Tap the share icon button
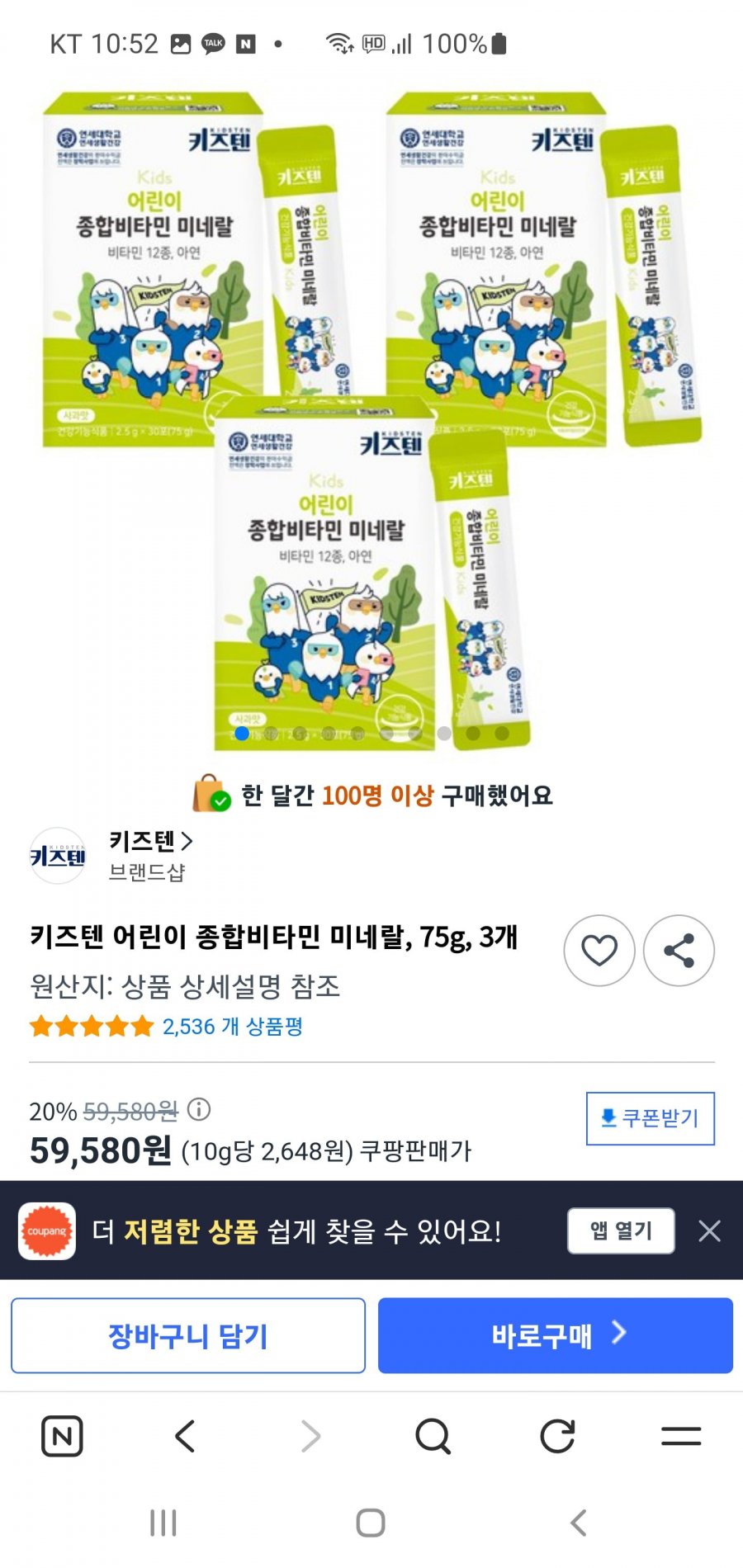Image resolution: width=743 pixels, height=1568 pixels. [x=679, y=951]
